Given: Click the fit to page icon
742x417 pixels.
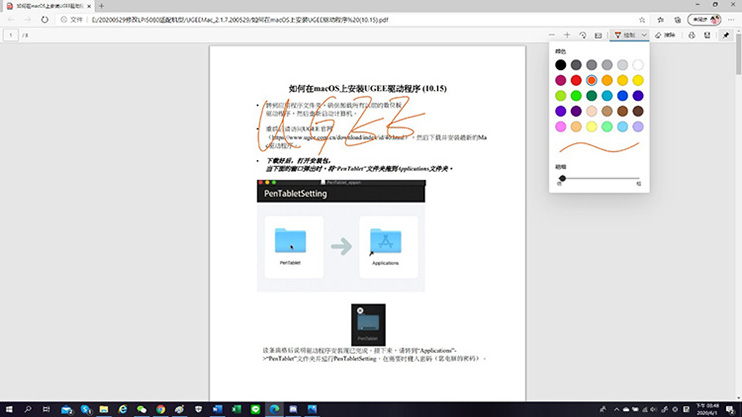Looking at the screenshot, I should tap(598, 35).
